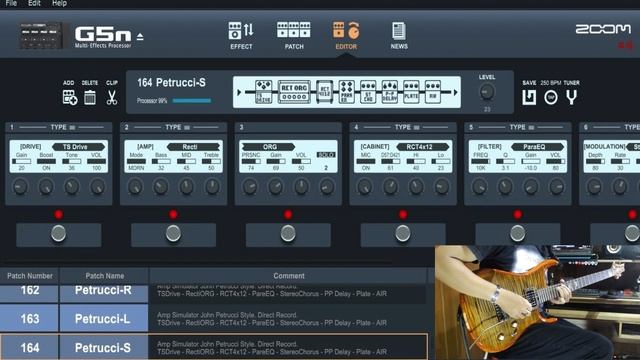Toggle footswitch for slot 3

288,234
